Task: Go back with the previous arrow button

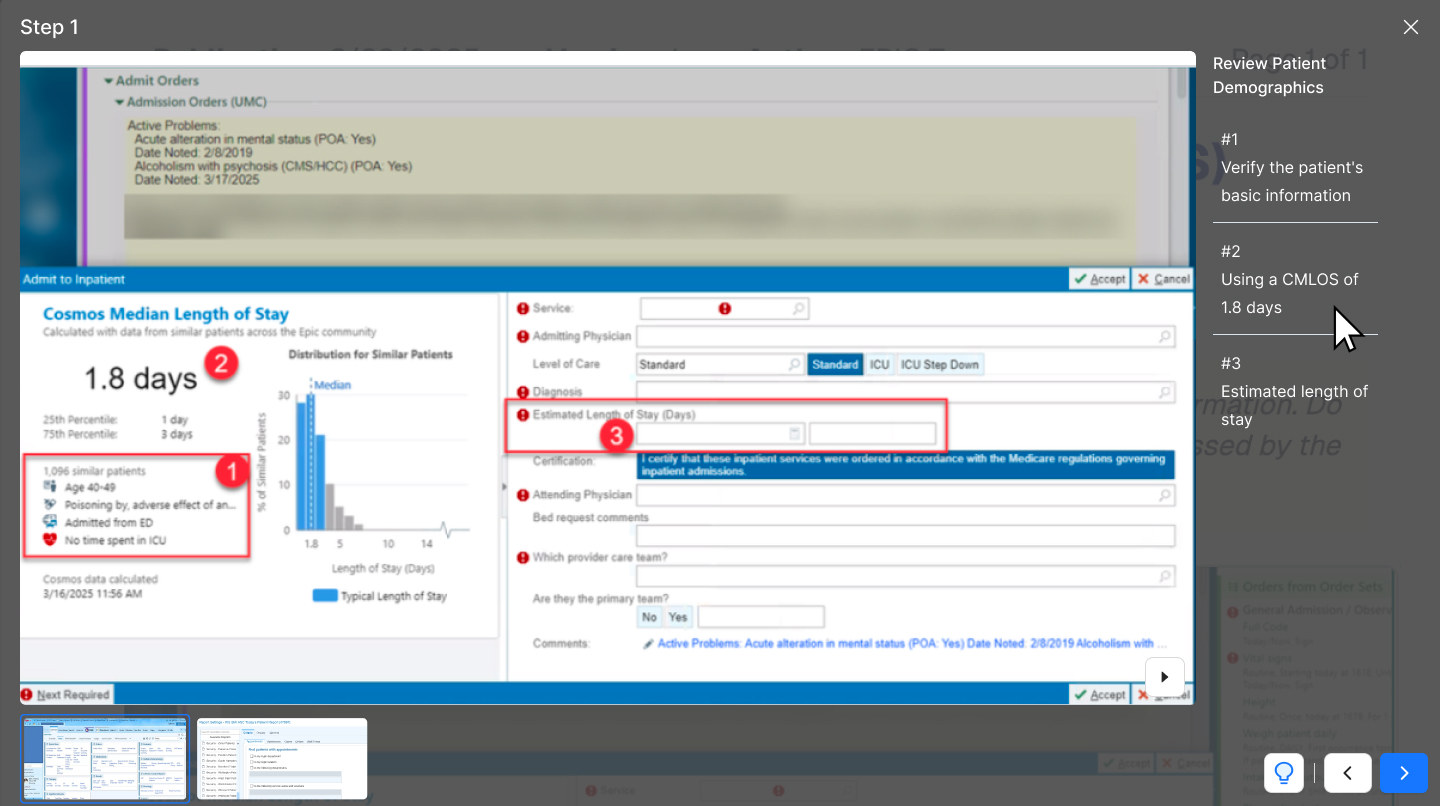Action: coord(1347,773)
